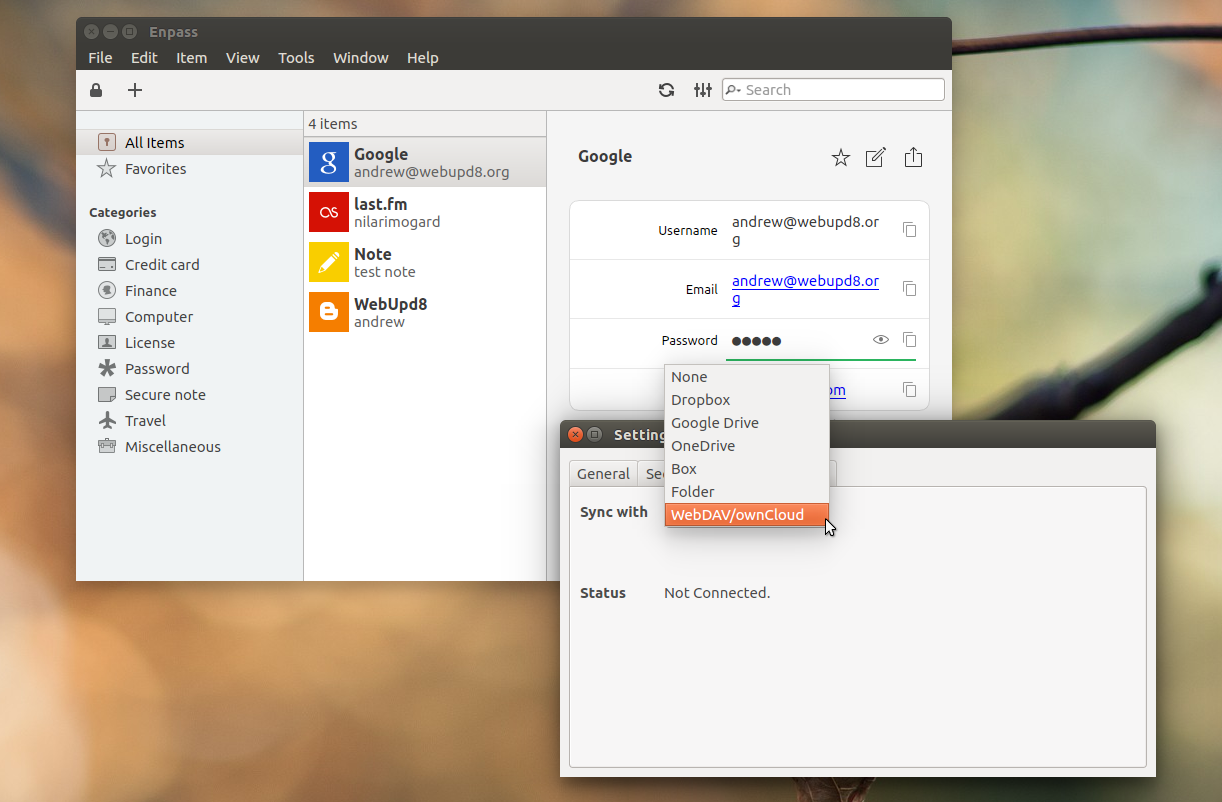Click the 'Not Connected.' status text
The width and height of the screenshot is (1222, 802).
tap(717, 593)
